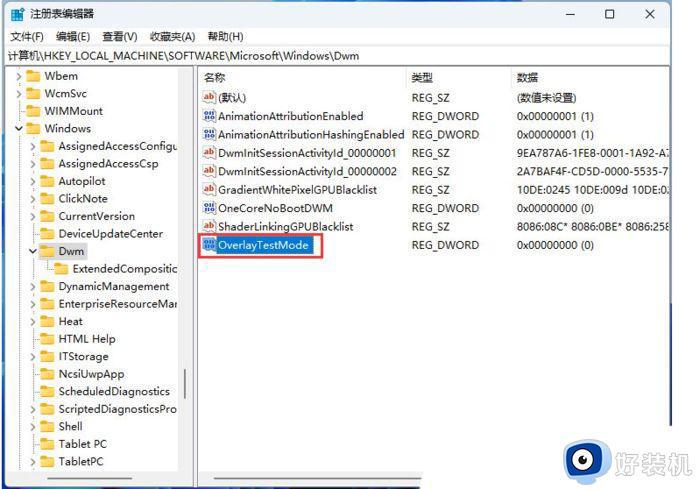
Task: Select the Windows folder icon
Action: [x=33, y=129]
